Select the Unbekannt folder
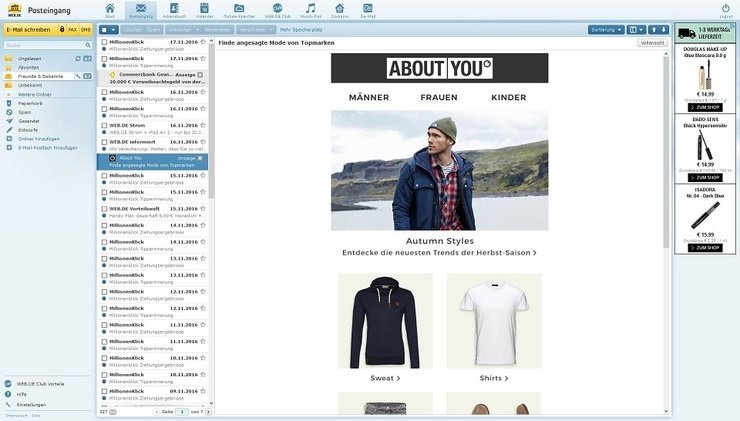Viewport: 740px width, 421px height. point(30,85)
